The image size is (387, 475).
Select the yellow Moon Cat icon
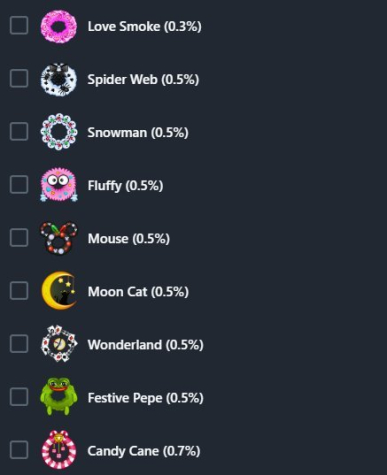pos(59,291)
